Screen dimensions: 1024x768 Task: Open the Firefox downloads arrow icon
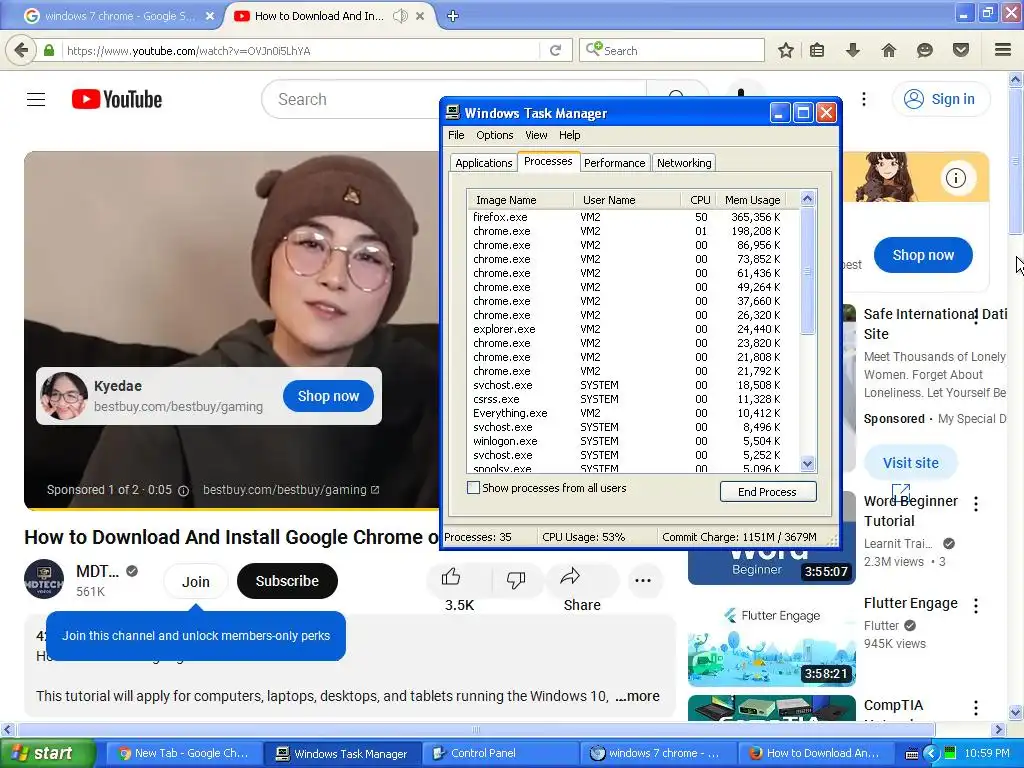point(852,50)
